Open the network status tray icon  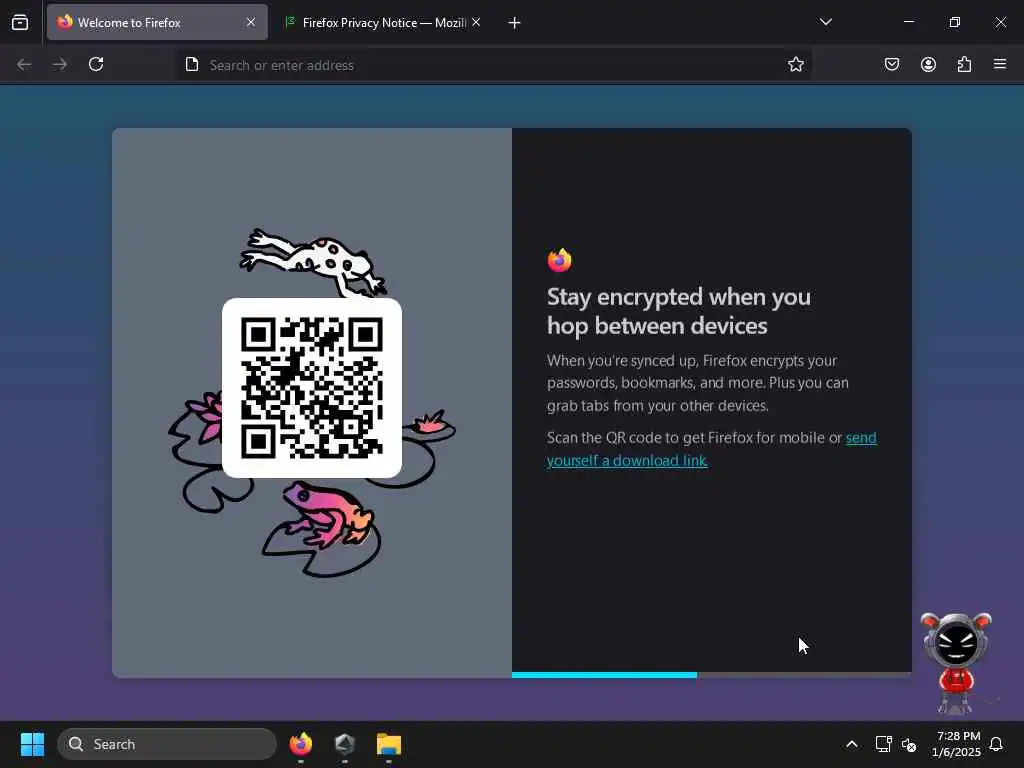click(x=883, y=744)
